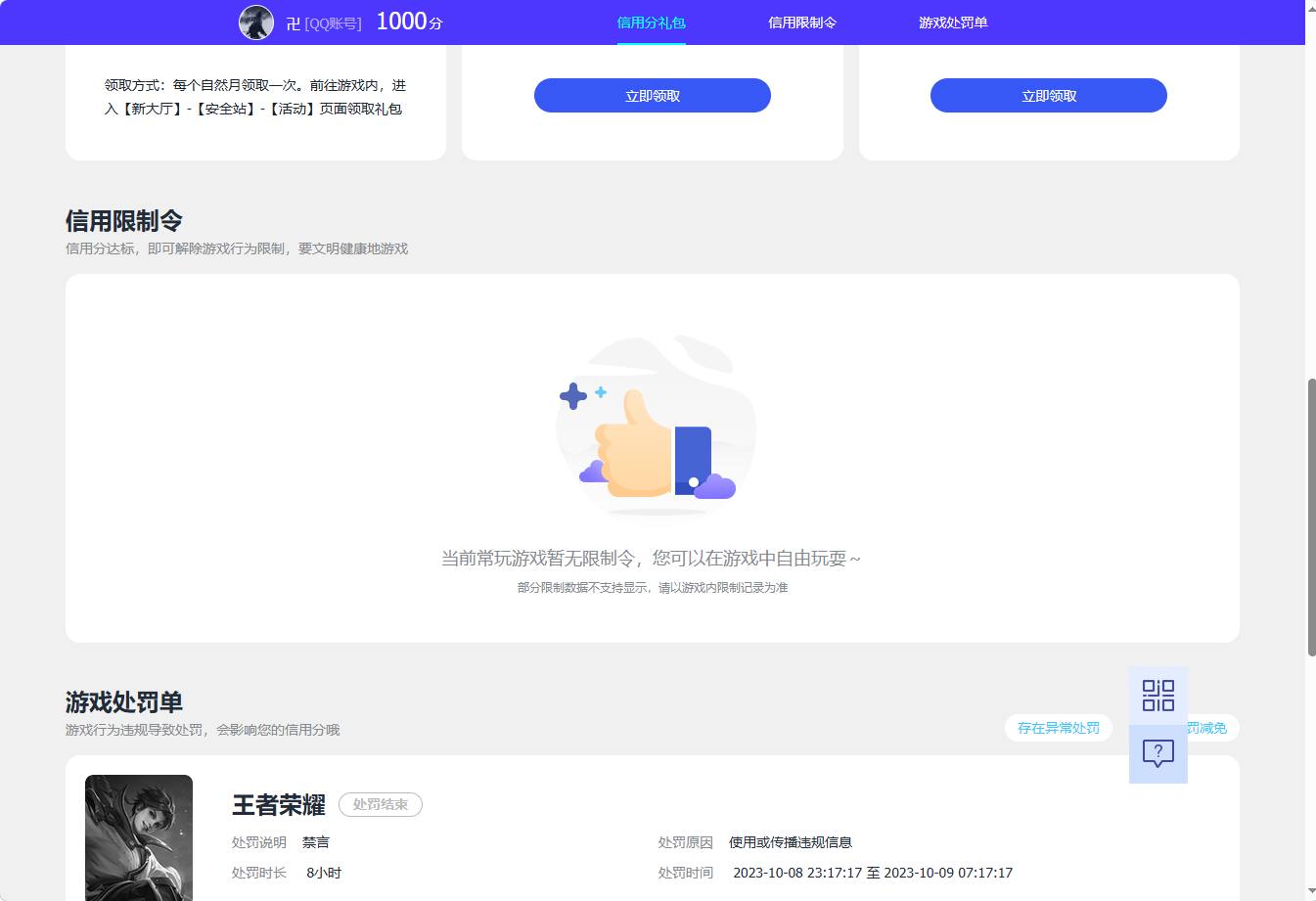This screenshot has width=1316, height=901.
Task: Click the 游戏行为违规导致处罚 subtitle text
Action: click(203, 730)
